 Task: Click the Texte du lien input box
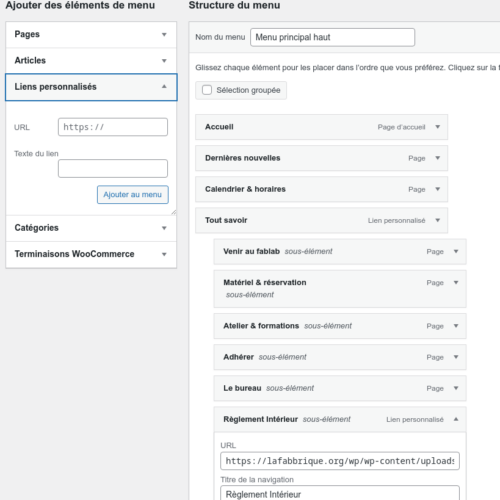113,168
